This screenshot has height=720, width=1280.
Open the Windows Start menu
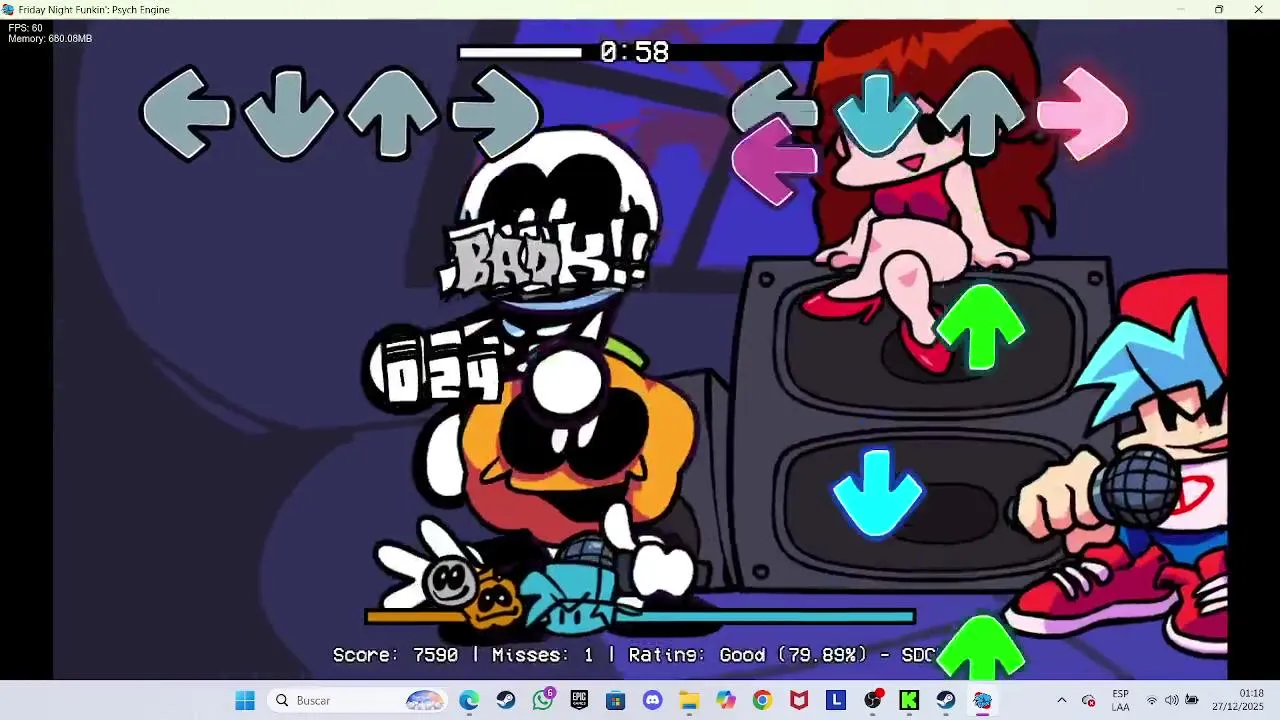click(245, 701)
